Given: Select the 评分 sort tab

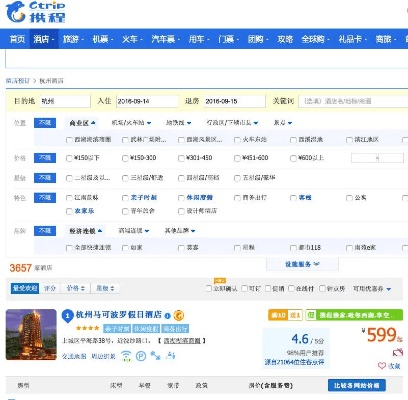Looking at the screenshot, I should point(50,288).
